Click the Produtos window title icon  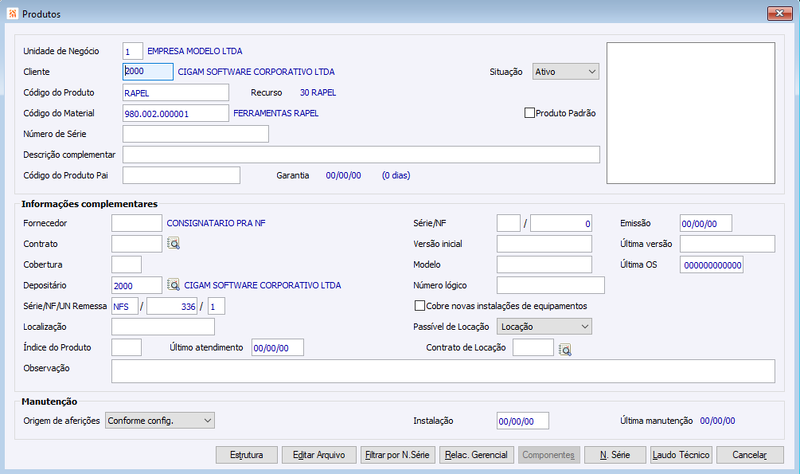pyautogui.click(x=13, y=14)
